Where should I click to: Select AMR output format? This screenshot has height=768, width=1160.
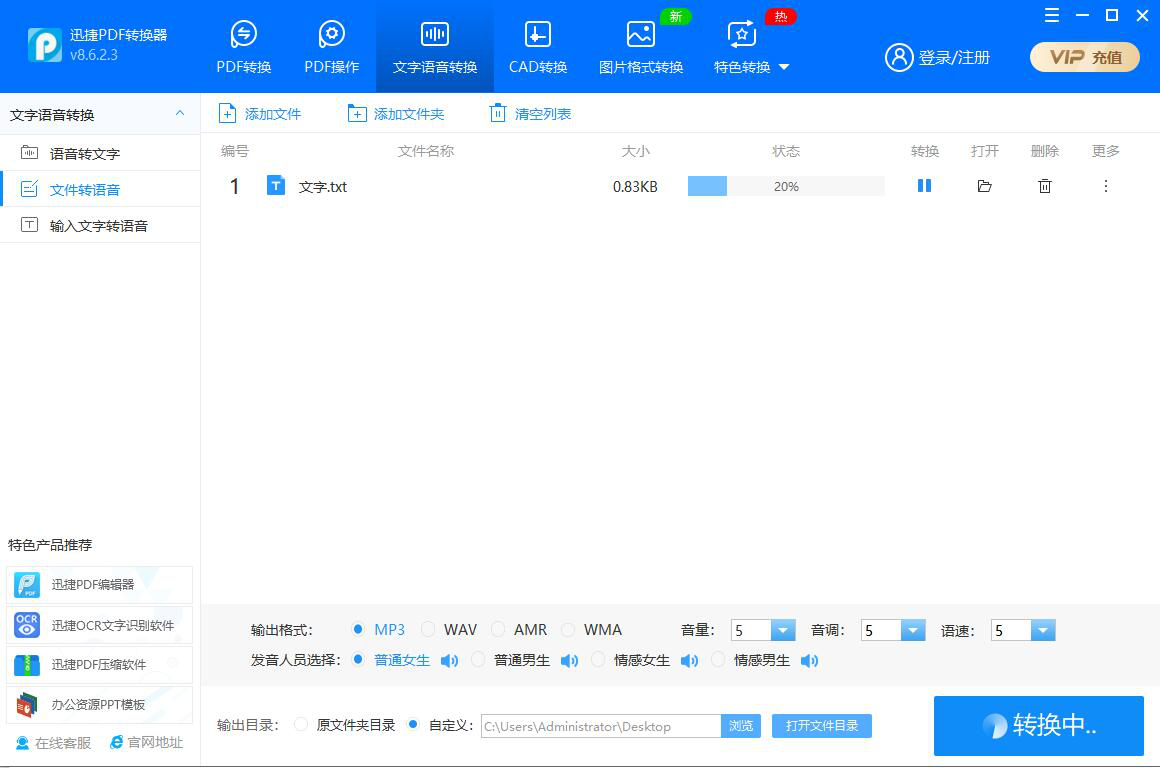(498, 630)
